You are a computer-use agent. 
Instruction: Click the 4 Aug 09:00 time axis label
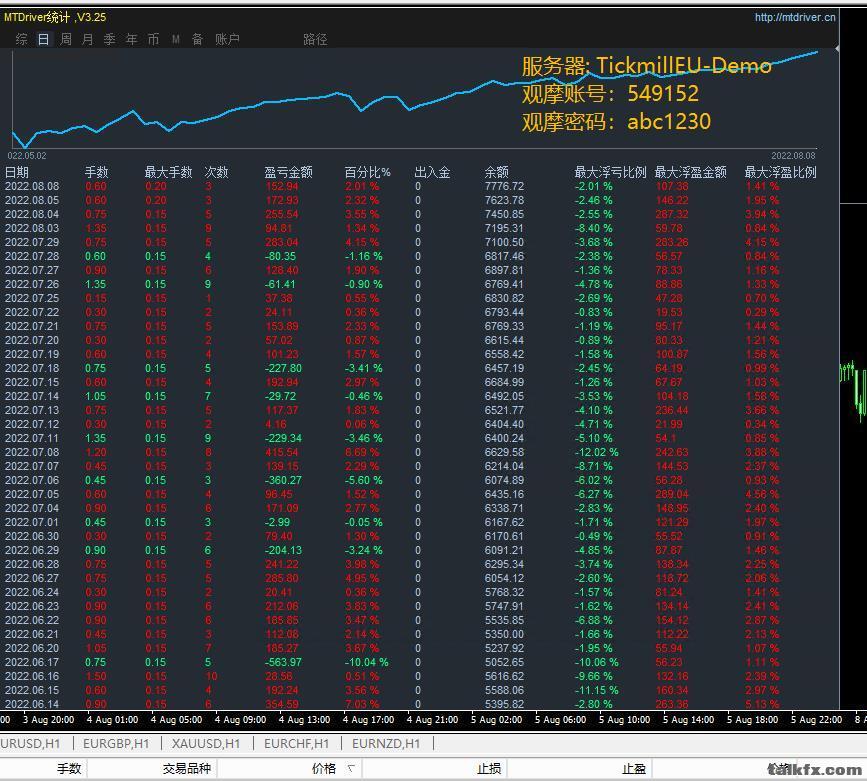(240, 720)
